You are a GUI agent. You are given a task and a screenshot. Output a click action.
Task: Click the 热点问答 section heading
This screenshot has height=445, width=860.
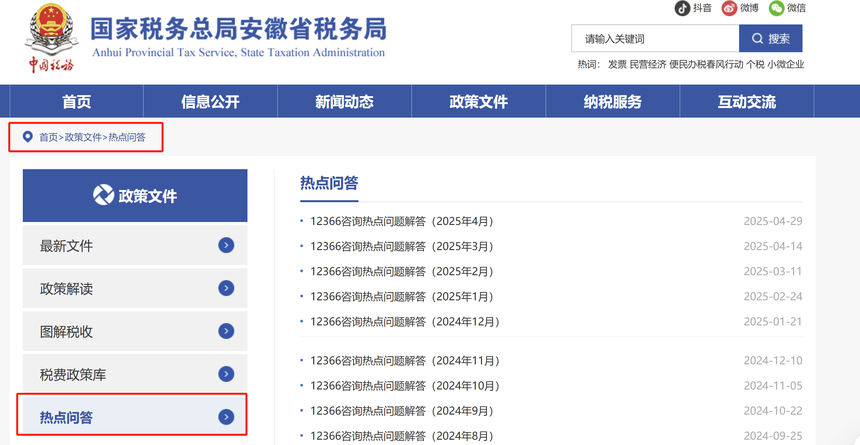pyautogui.click(x=329, y=183)
